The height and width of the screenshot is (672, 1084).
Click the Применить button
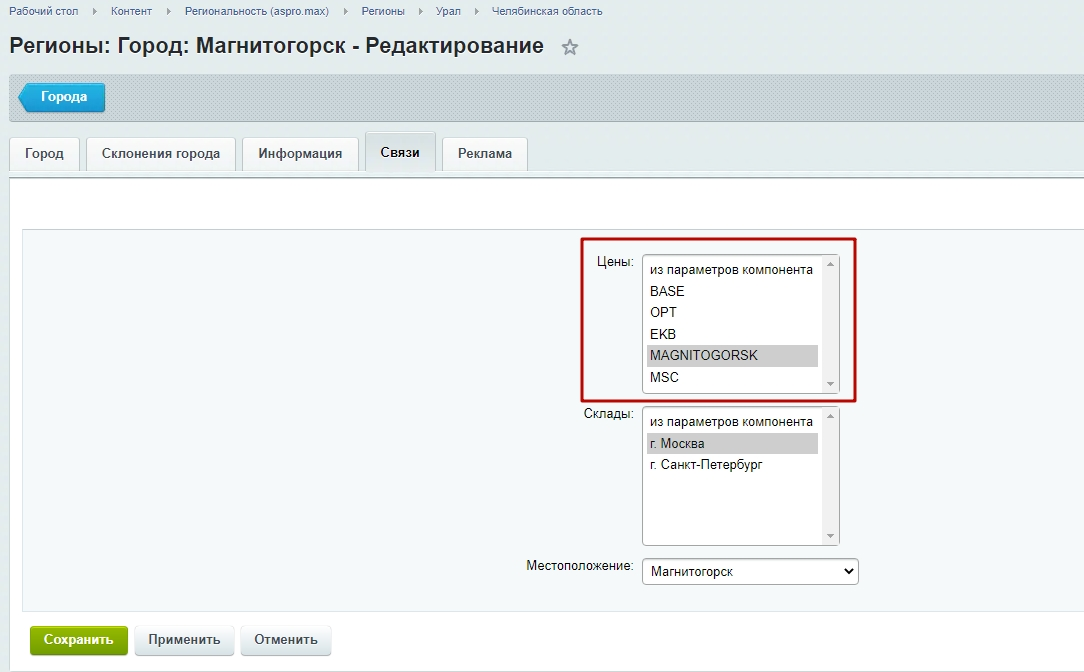[184, 640]
